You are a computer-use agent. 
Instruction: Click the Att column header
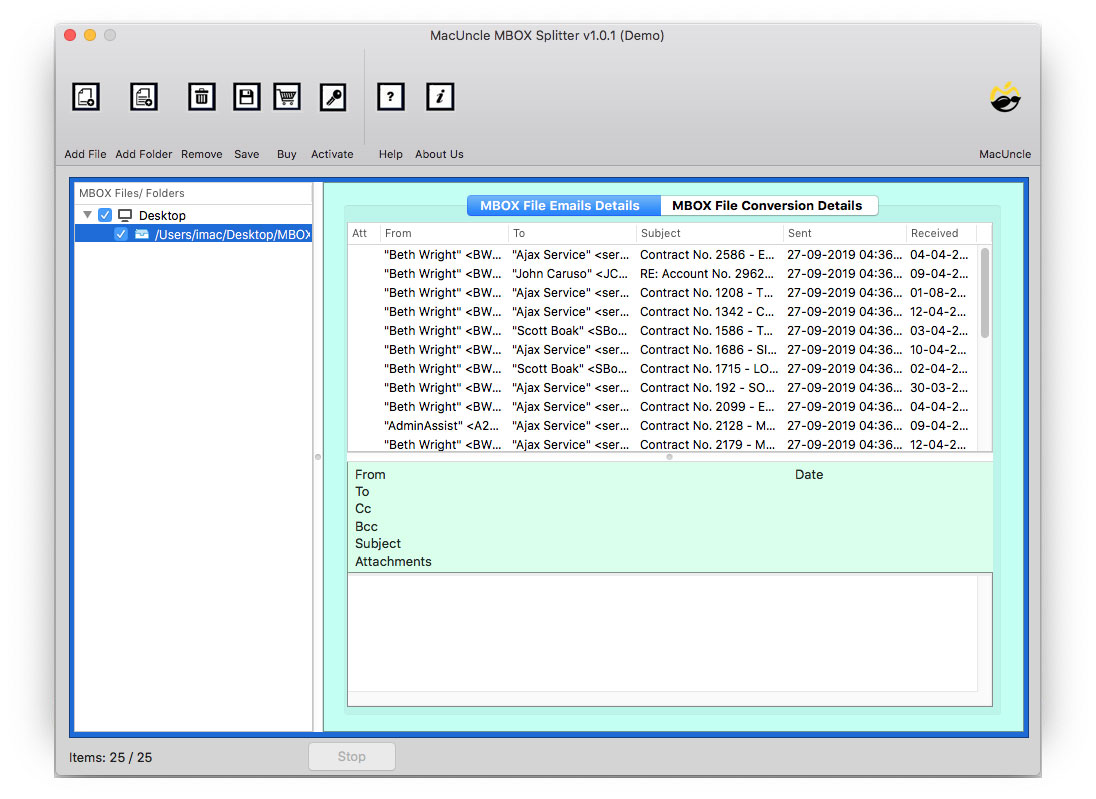point(363,233)
